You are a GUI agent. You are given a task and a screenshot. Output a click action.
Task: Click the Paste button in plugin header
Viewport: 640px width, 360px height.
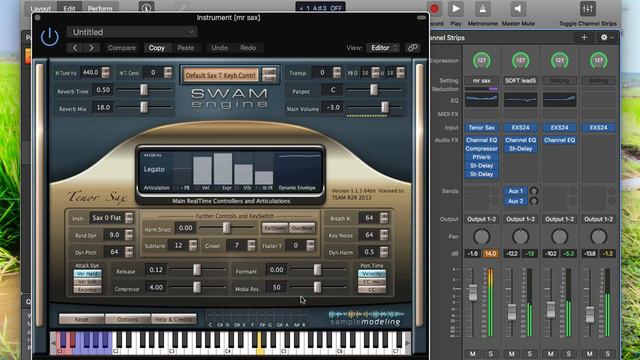pyautogui.click(x=186, y=48)
